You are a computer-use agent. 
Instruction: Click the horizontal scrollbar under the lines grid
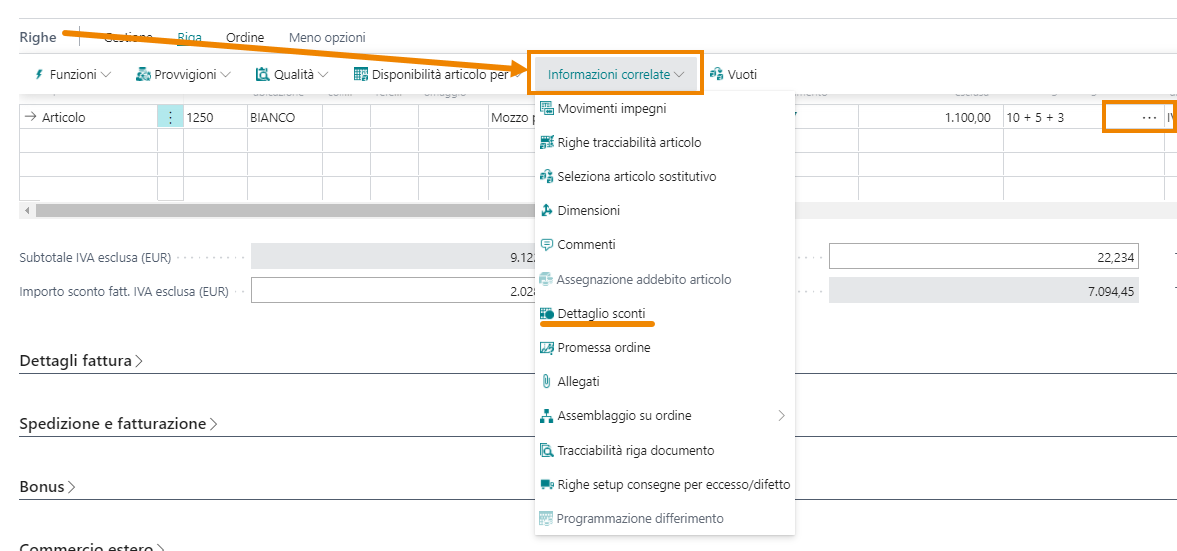pyautogui.click(x=280, y=211)
